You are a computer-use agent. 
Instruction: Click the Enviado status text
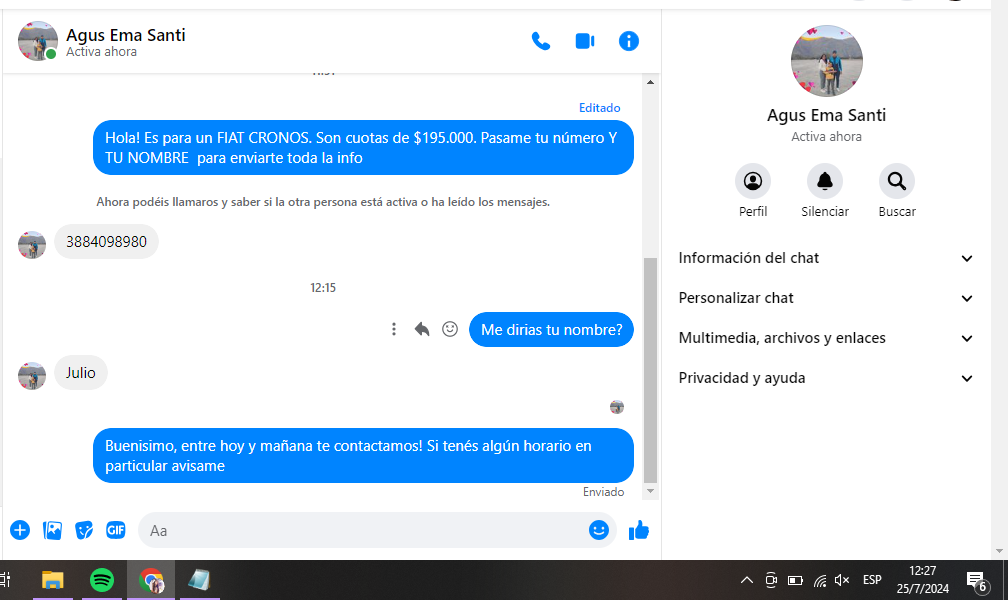[x=603, y=491]
